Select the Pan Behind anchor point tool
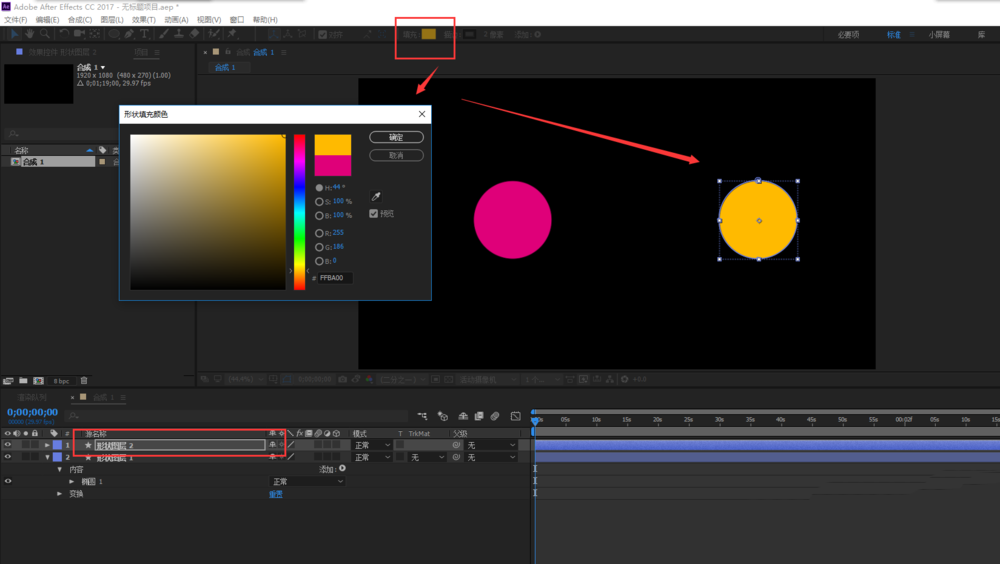 click(94, 34)
